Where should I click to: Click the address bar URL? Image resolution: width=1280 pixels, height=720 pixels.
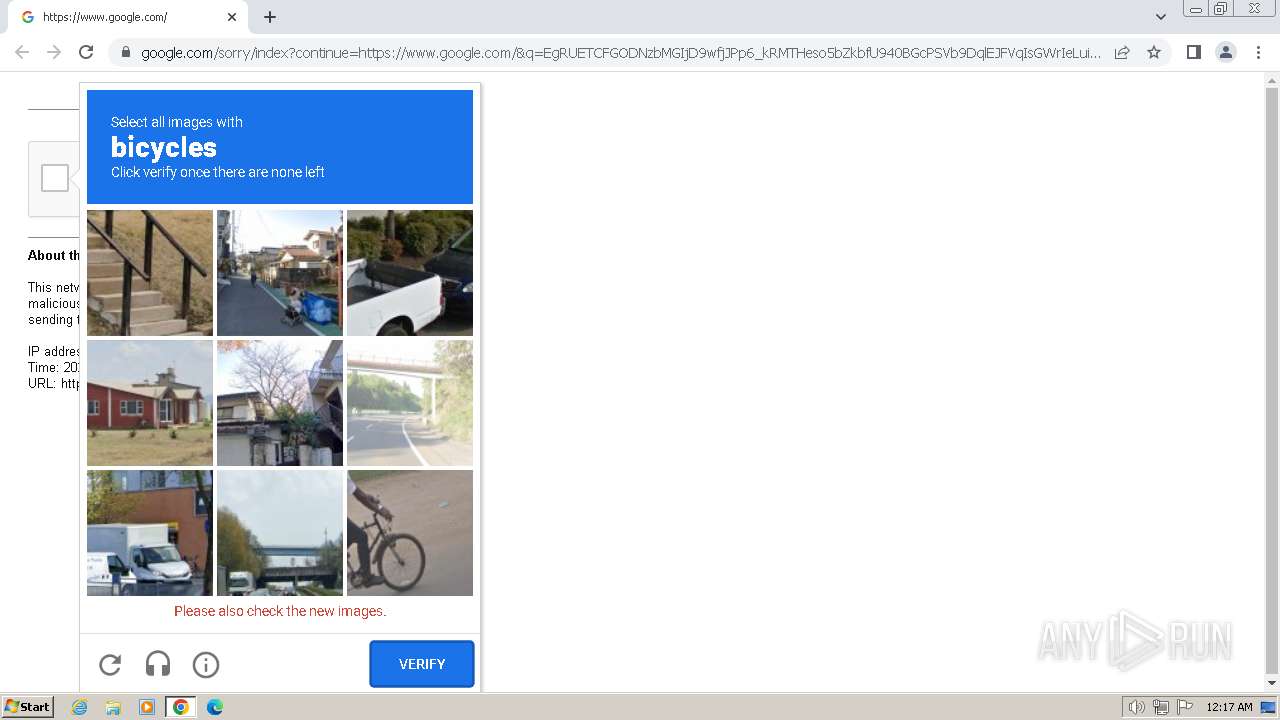pyautogui.click(x=620, y=53)
